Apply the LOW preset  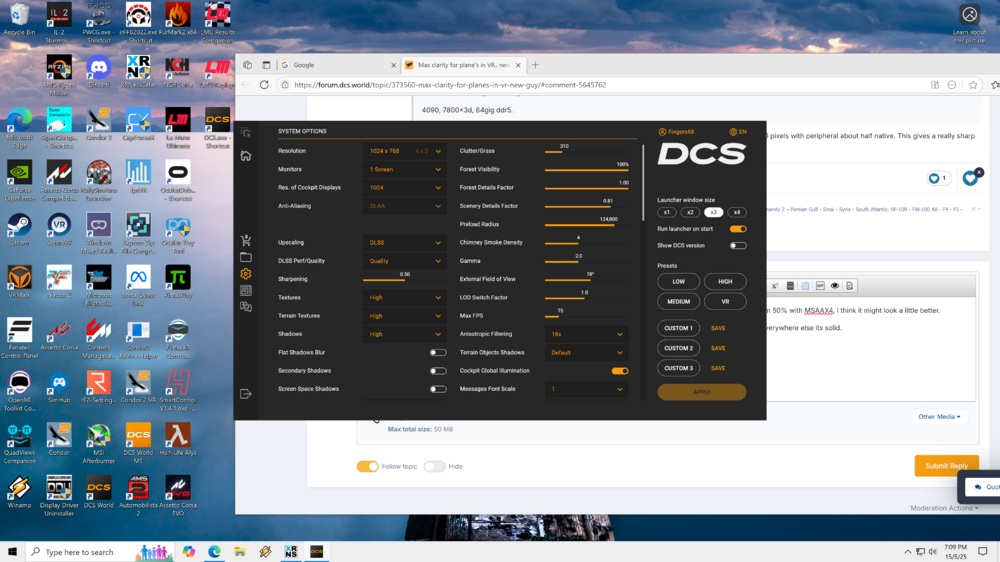[679, 281]
